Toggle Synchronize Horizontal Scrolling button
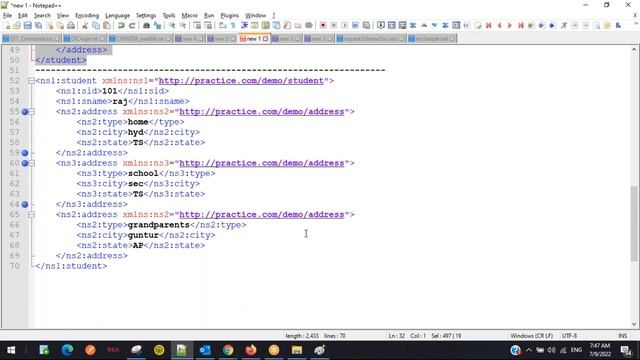Image resolution: width=640 pixels, height=360 pixels. point(208,25)
